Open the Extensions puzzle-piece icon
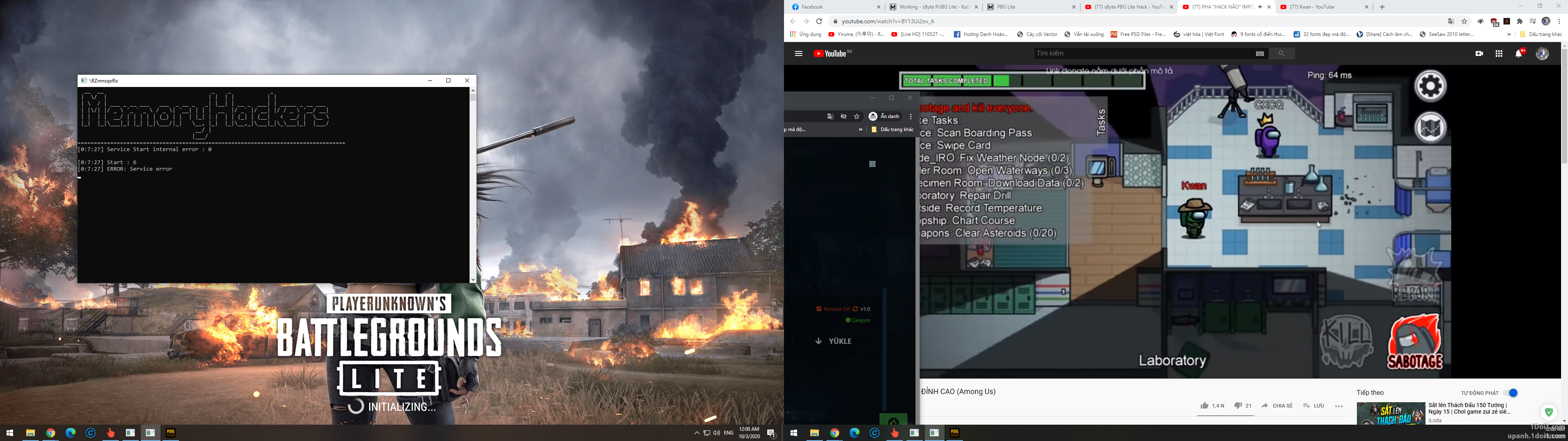 [x=1520, y=21]
